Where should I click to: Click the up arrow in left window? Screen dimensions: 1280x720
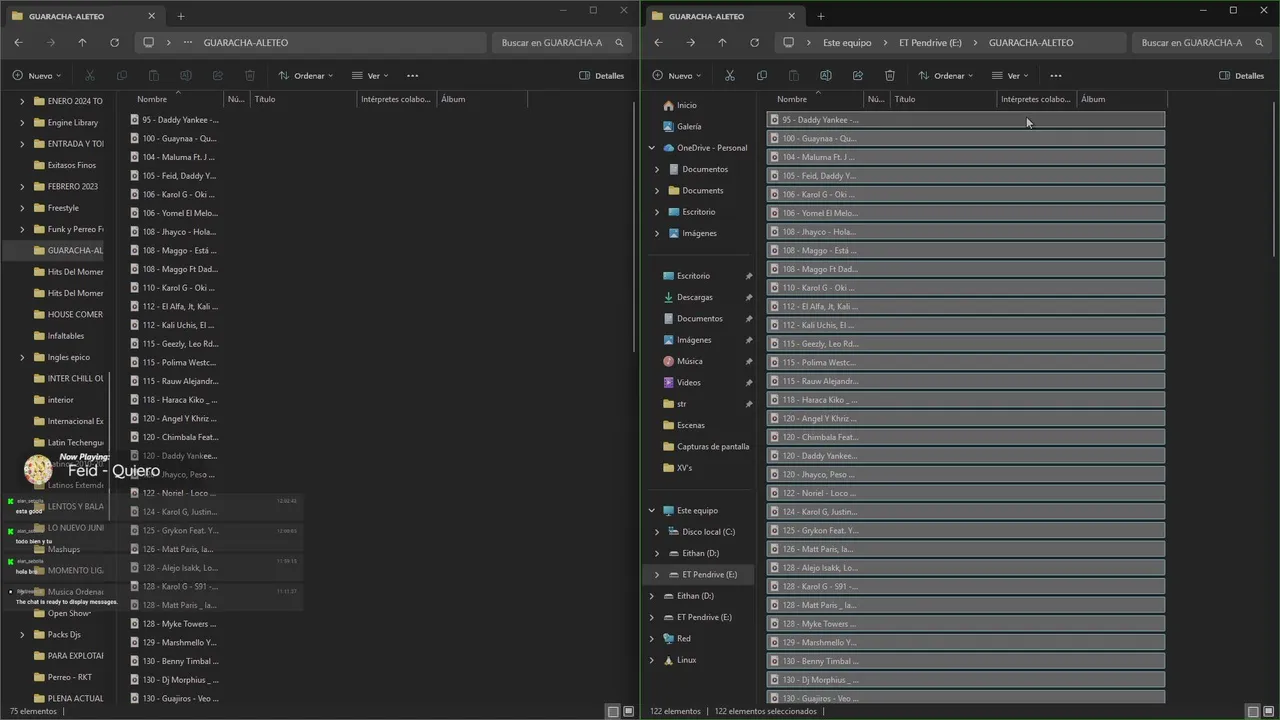coord(82,42)
